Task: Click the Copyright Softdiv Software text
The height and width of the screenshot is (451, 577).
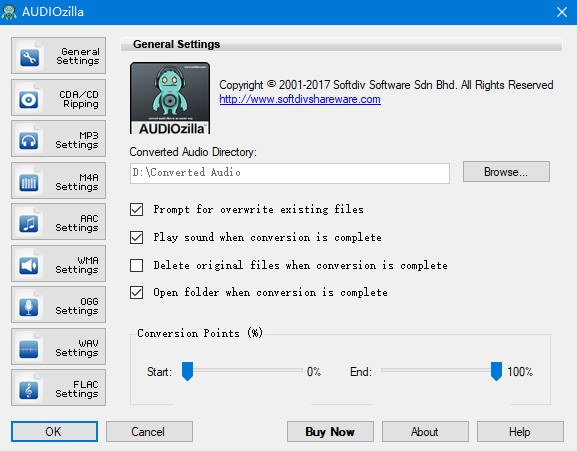Action: (386, 85)
